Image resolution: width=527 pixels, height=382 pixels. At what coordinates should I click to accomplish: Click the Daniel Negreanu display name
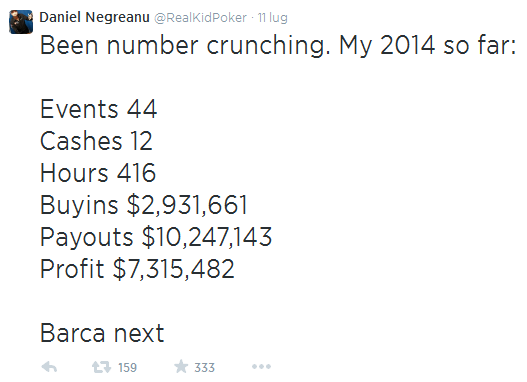(x=94, y=17)
